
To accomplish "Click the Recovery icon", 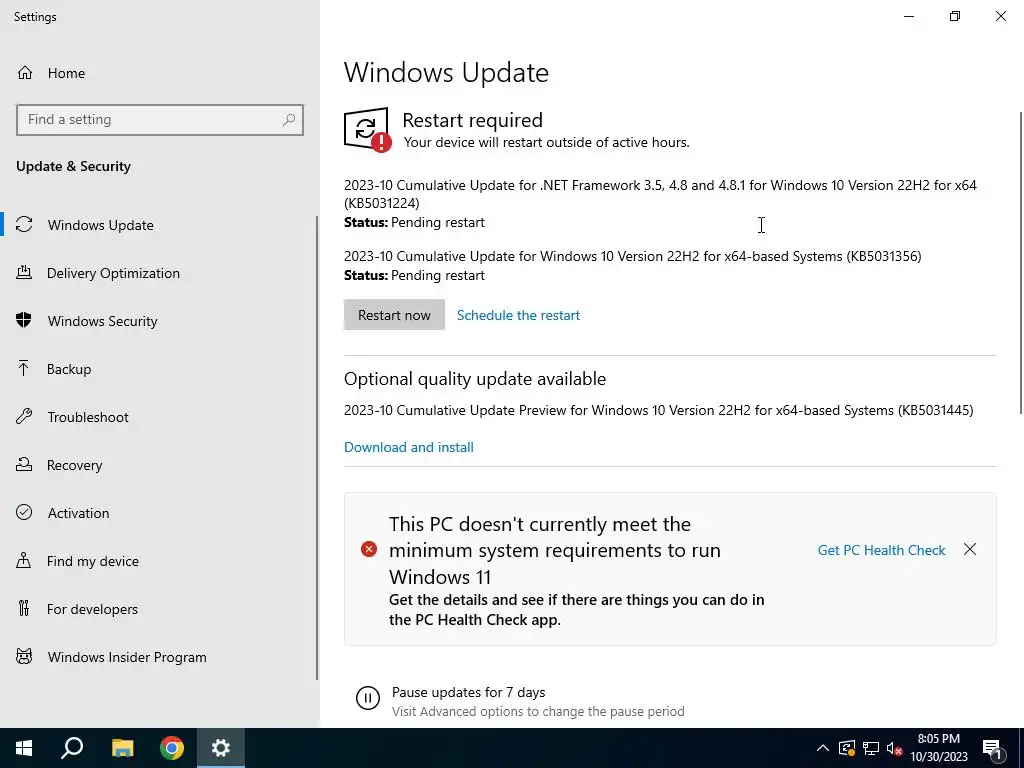I will tap(24, 464).
